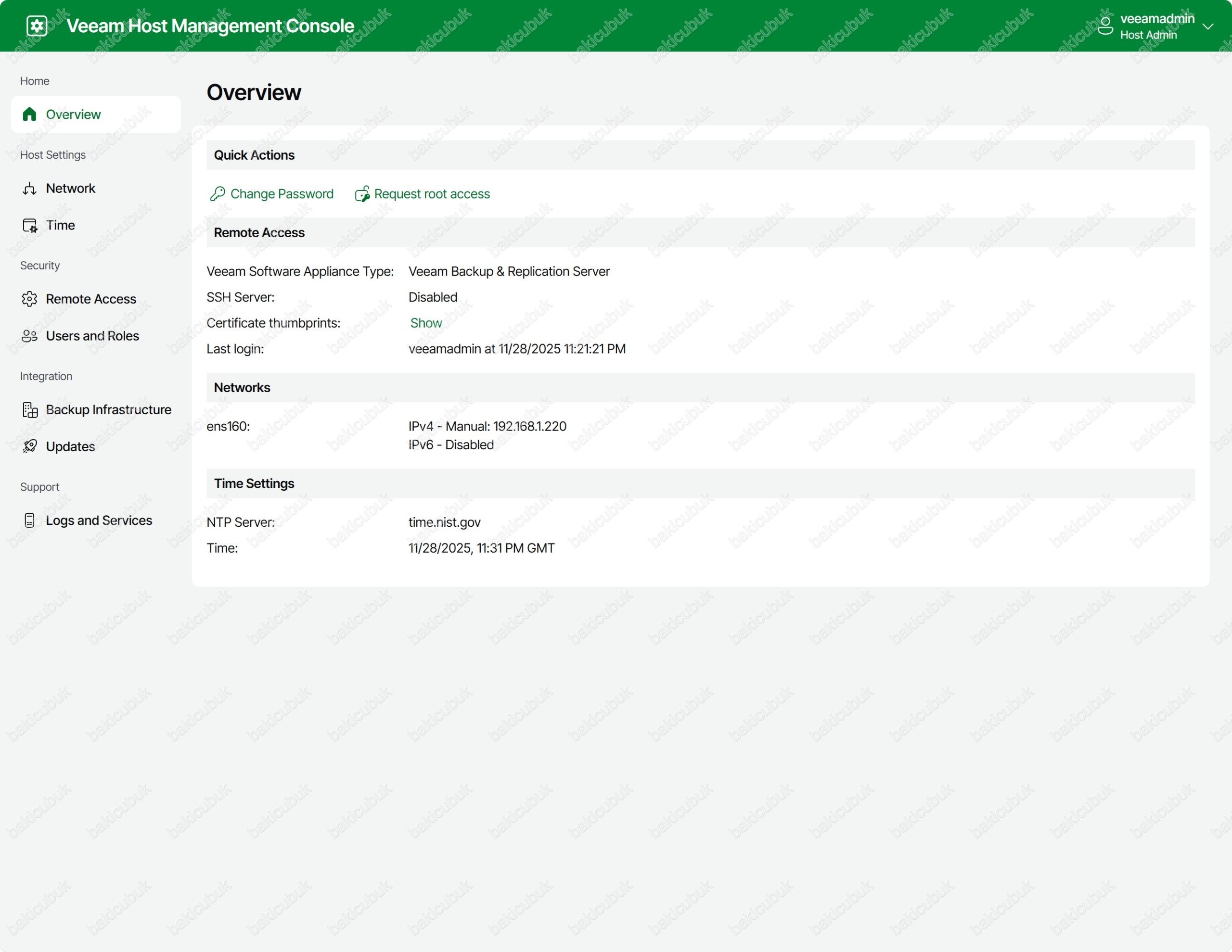Click the Users and Roles people icon
This screenshot has height=952, width=1232.
point(29,336)
